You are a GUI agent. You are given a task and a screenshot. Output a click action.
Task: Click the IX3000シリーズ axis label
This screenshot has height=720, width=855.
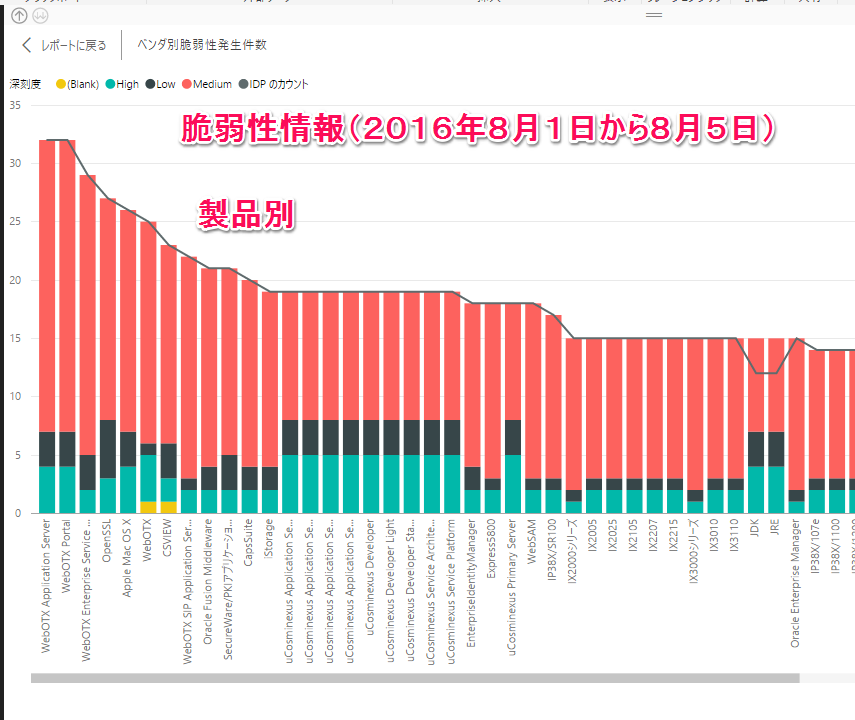[695, 551]
